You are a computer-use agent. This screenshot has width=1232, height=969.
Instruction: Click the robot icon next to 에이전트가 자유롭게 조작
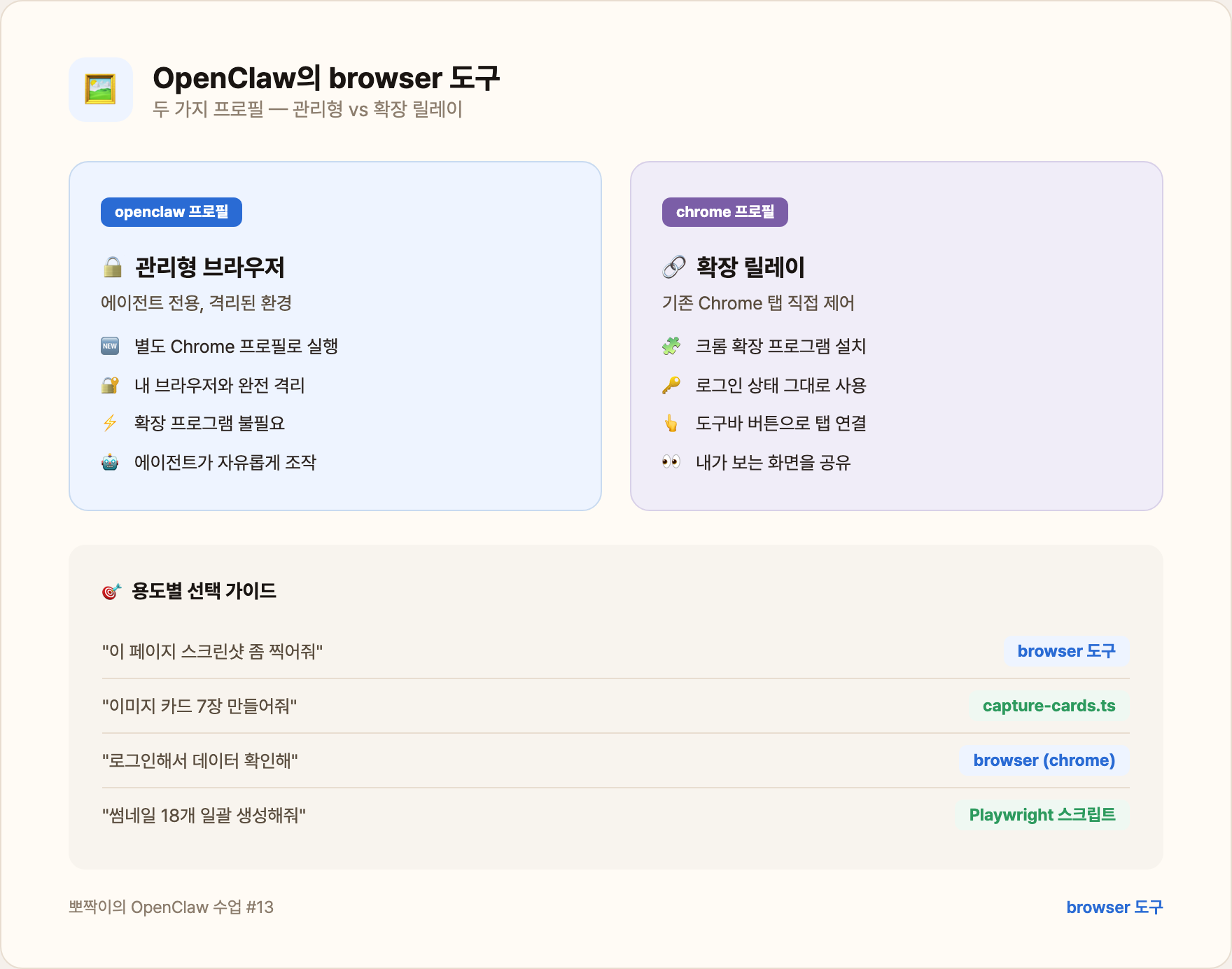coord(109,462)
